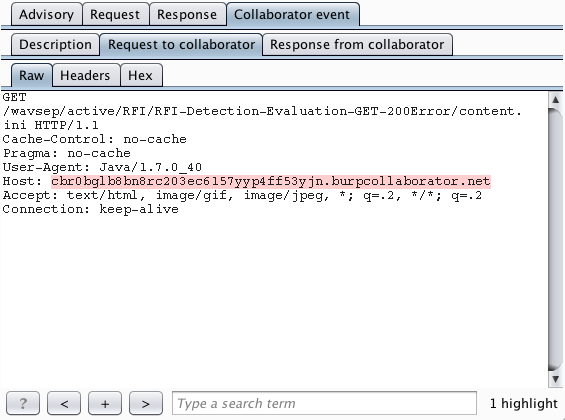Go to next search match
The image size is (565, 420).
pyautogui.click(x=146, y=403)
